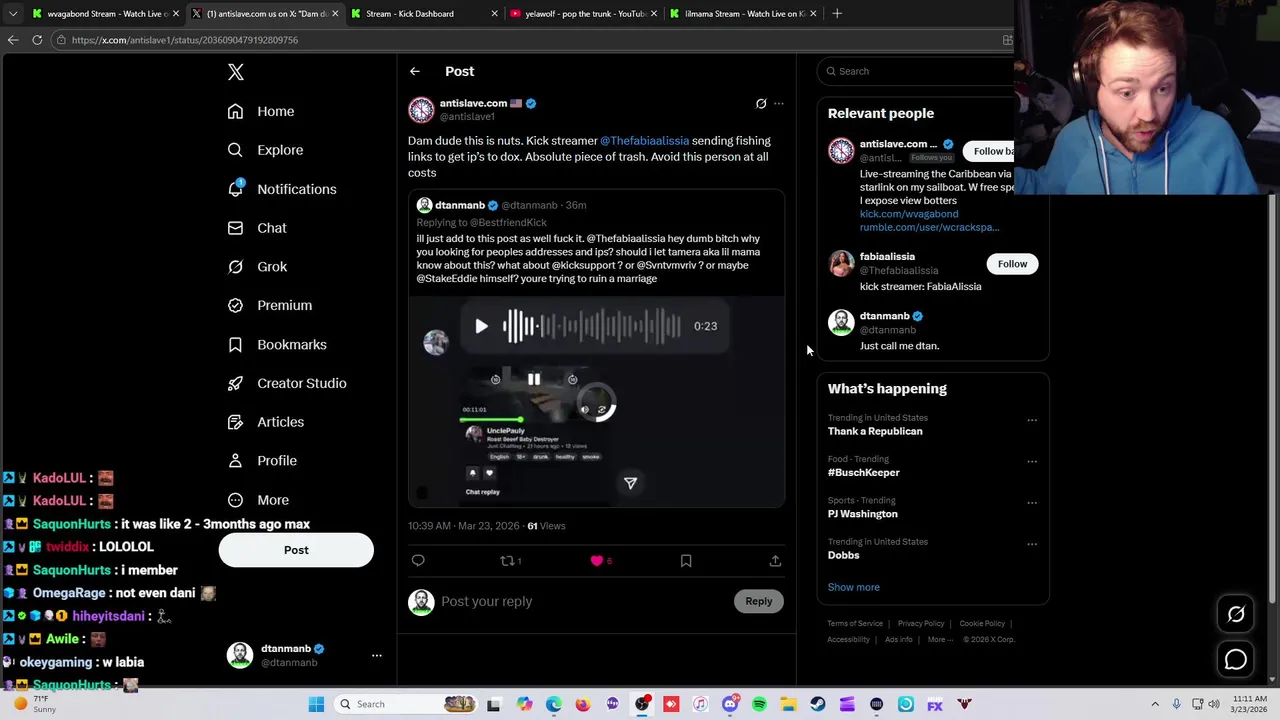The height and width of the screenshot is (720, 1280).
Task: Click the browser address bar URL
Action: 185,40
